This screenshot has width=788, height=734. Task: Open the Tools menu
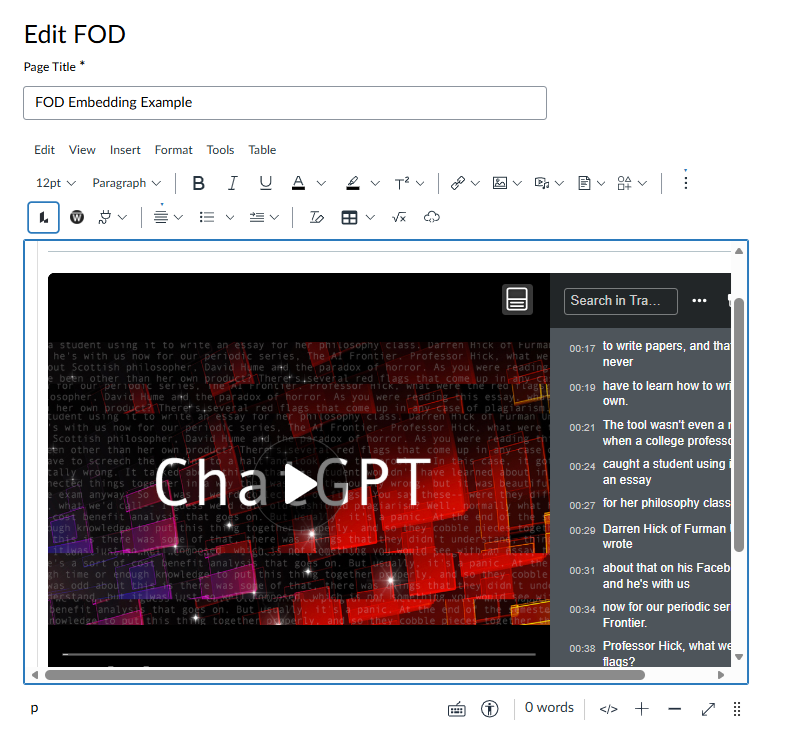tap(220, 150)
